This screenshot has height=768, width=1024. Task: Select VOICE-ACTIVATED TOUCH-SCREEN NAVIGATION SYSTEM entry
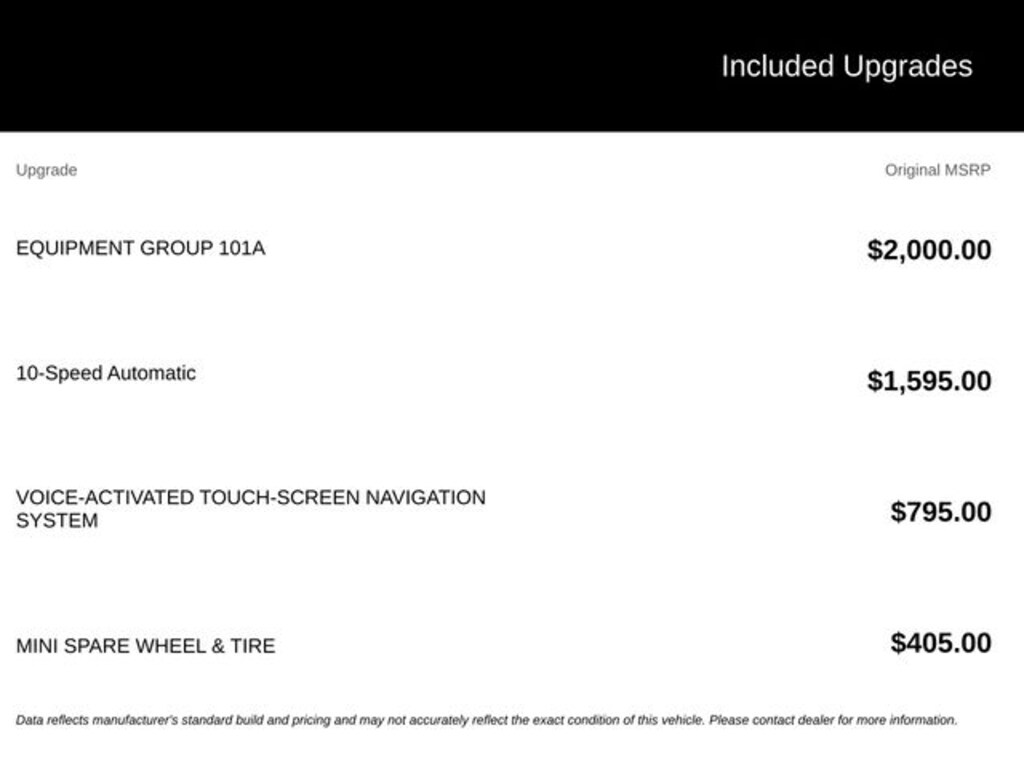pos(251,509)
